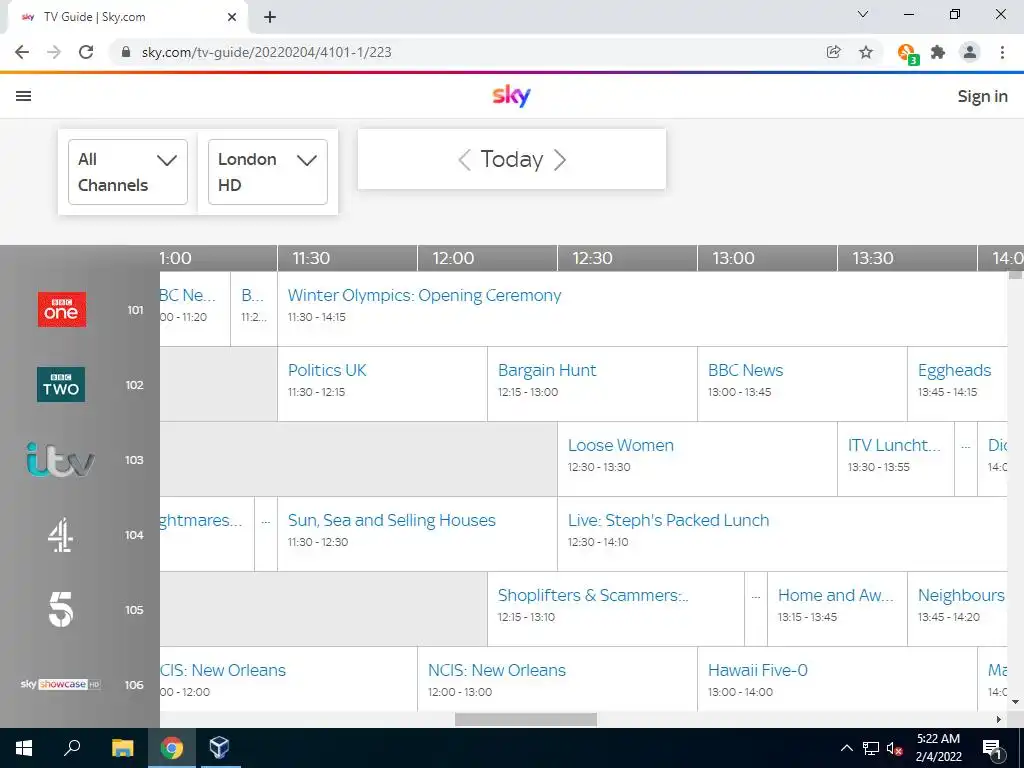This screenshot has height=768, width=1024.
Task: Open the Eggheads programme
Action: pos(957,384)
